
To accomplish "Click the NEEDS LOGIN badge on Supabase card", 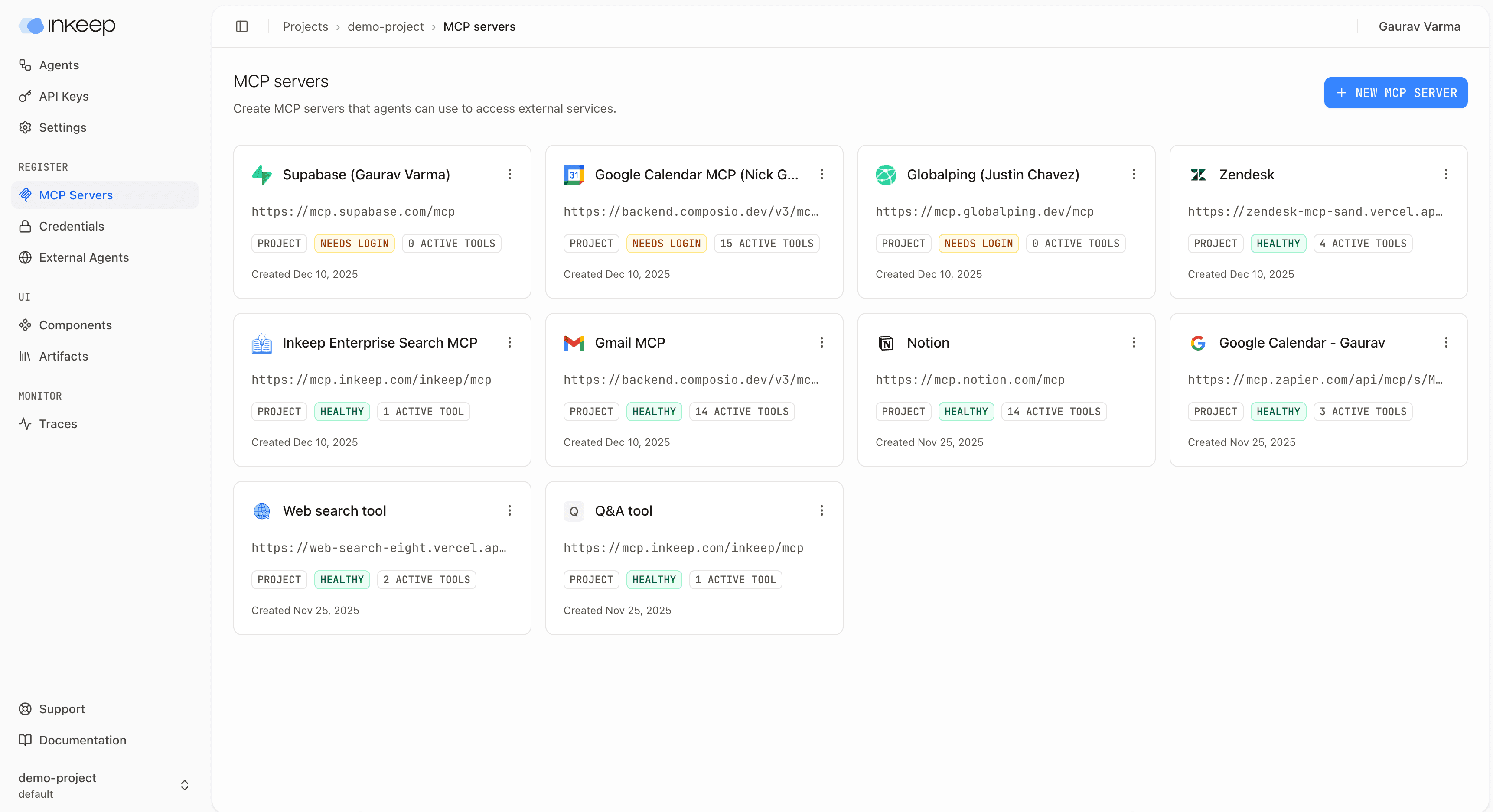I will (x=354, y=243).
